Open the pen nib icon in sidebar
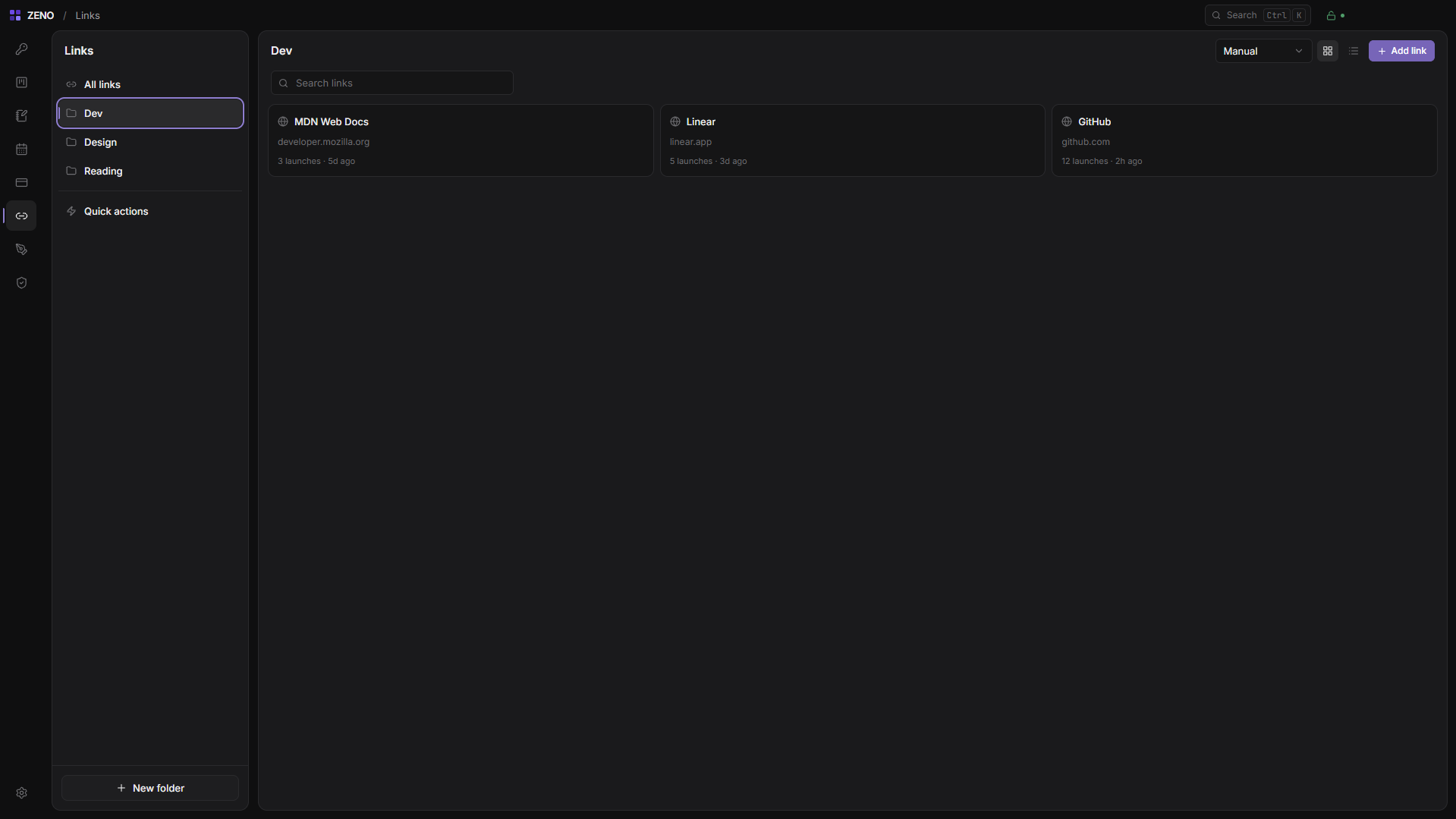The image size is (1456, 819). point(21,250)
